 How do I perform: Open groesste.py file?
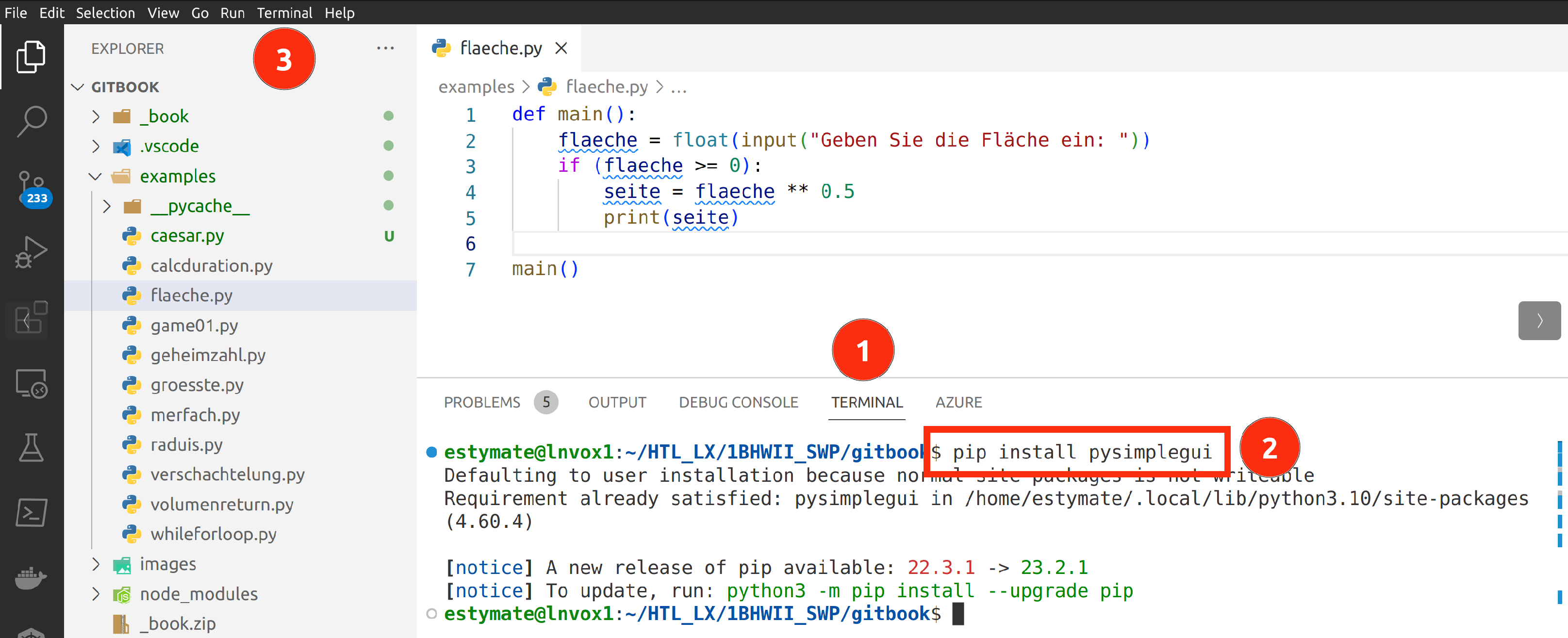[x=240, y=385]
